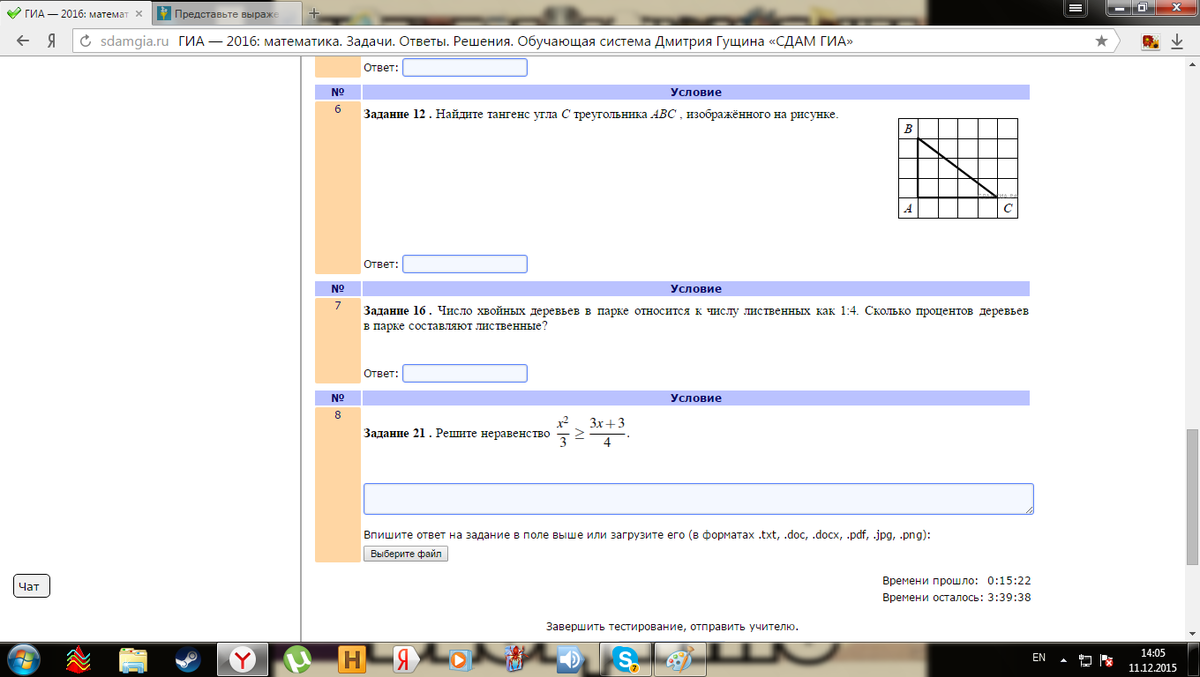Viewport: 1200px width, 677px height.
Task: Click the vertical page scrollbar thumb
Action: [1191, 496]
